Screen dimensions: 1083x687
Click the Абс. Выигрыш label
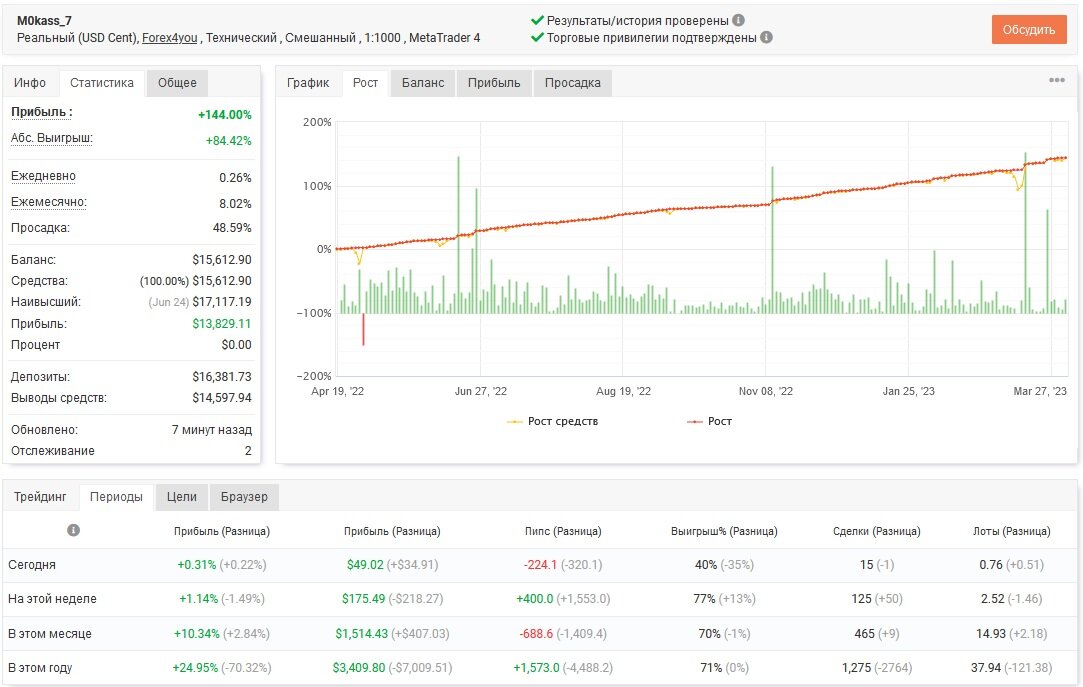point(52,138)
